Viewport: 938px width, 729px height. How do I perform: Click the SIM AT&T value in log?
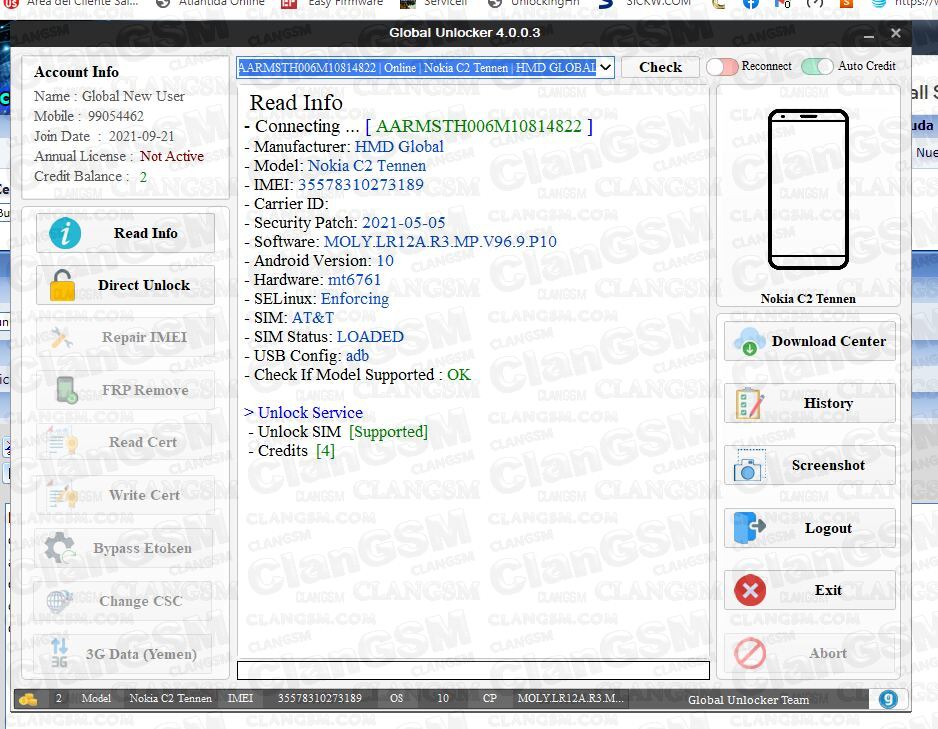coord(312,318)
